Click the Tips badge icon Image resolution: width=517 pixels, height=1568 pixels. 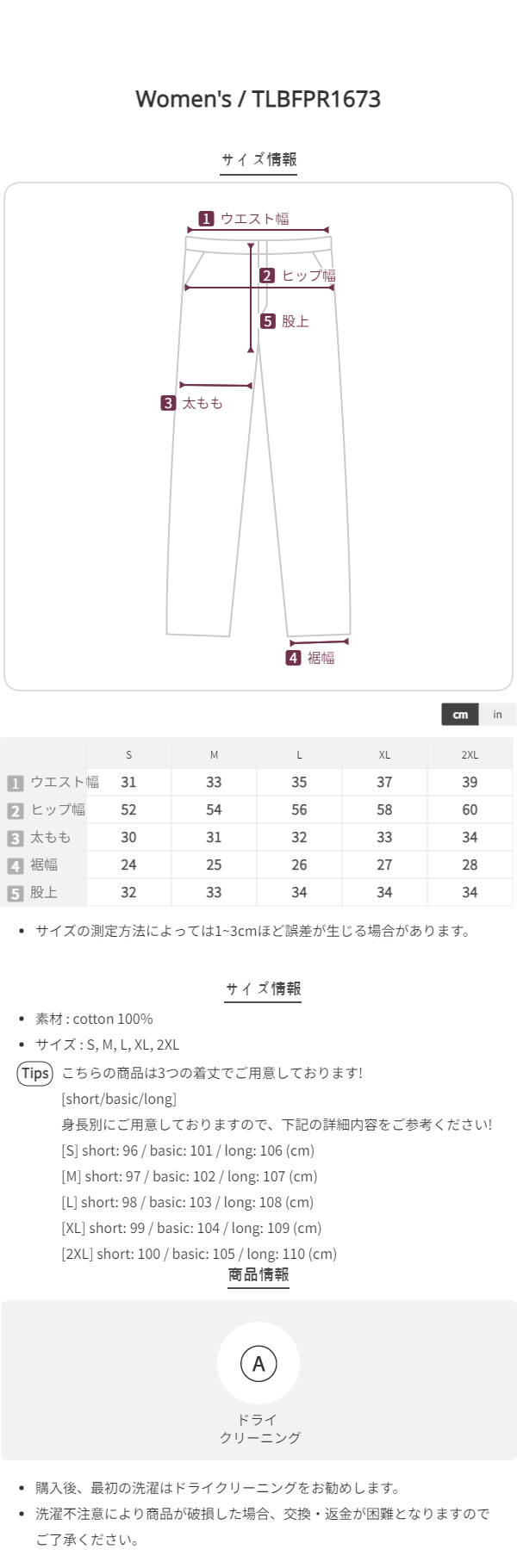pos(35,1073)
